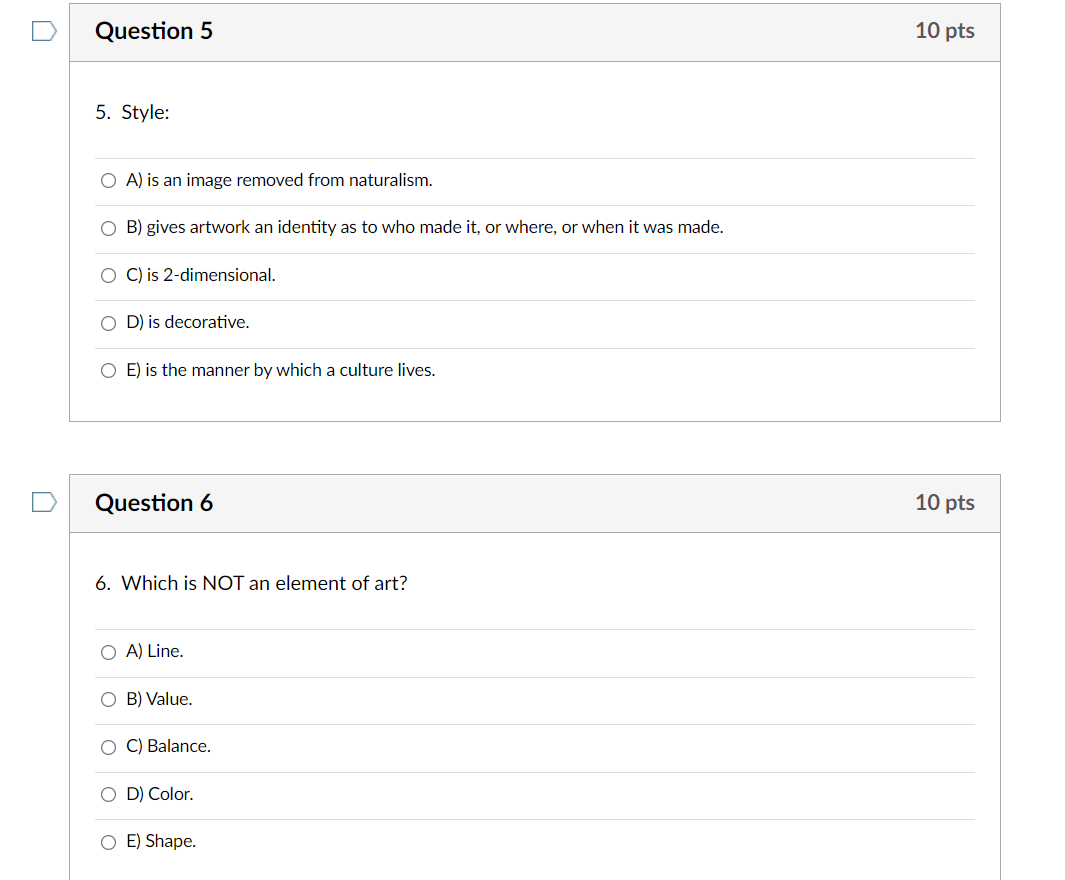Viewport: 1065px width, 880px height.
Task: Click the 10 pts label for Question 6
Action: tap(944, 503)
